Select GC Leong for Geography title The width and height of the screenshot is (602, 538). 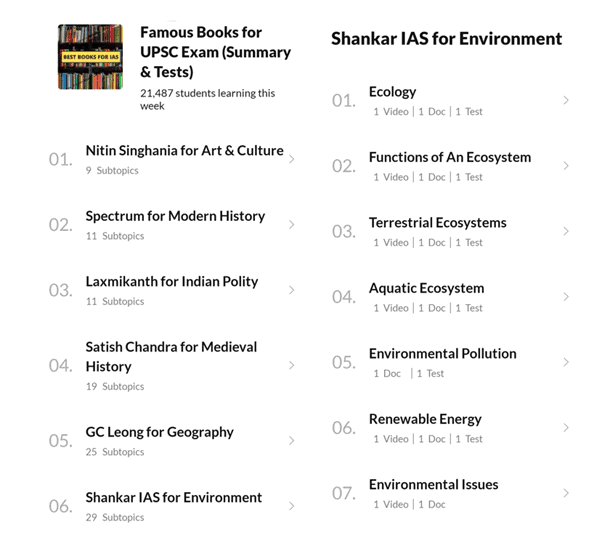point(160,432)
